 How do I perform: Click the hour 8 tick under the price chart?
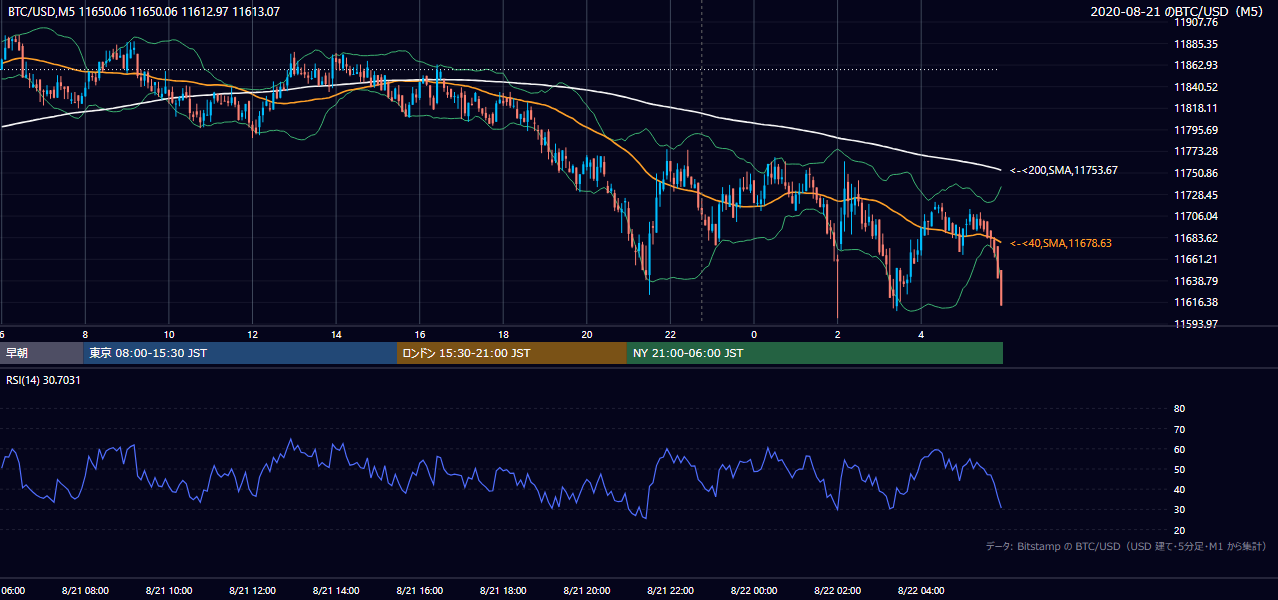[x=85, y=334]
